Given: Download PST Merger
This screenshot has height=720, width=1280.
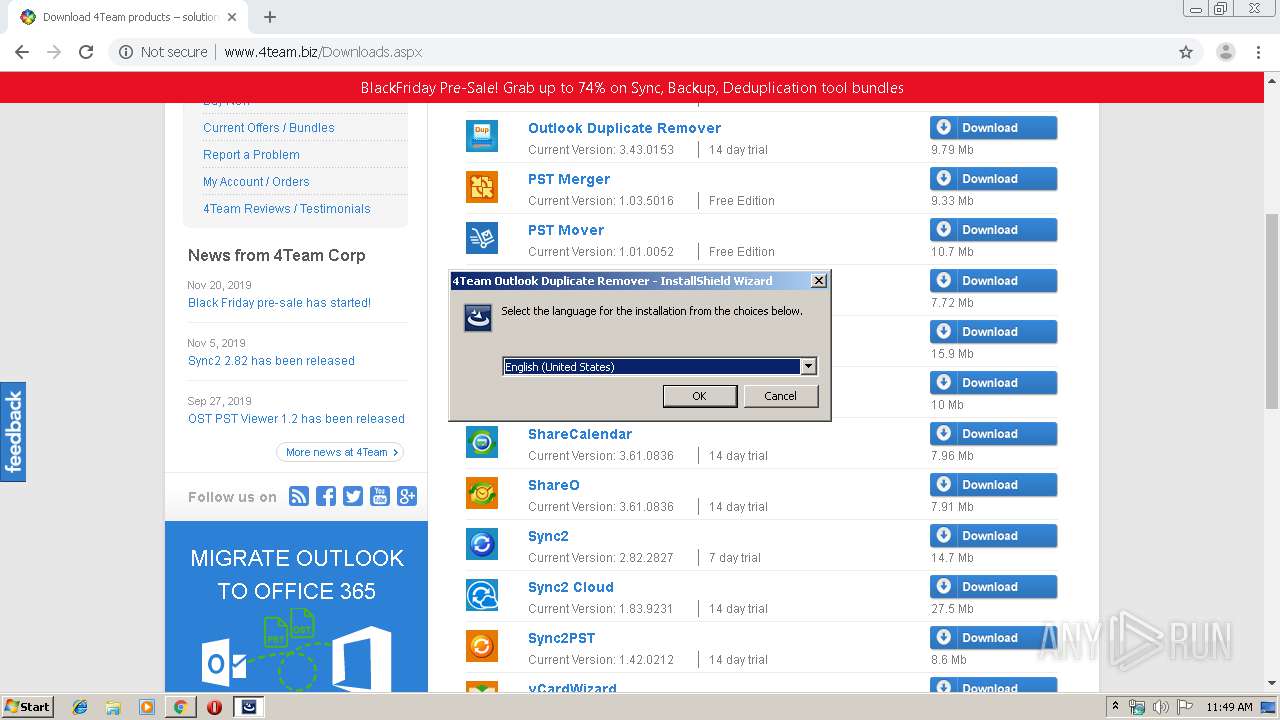Looking at the screenshot, I should [x=993, y=179].
